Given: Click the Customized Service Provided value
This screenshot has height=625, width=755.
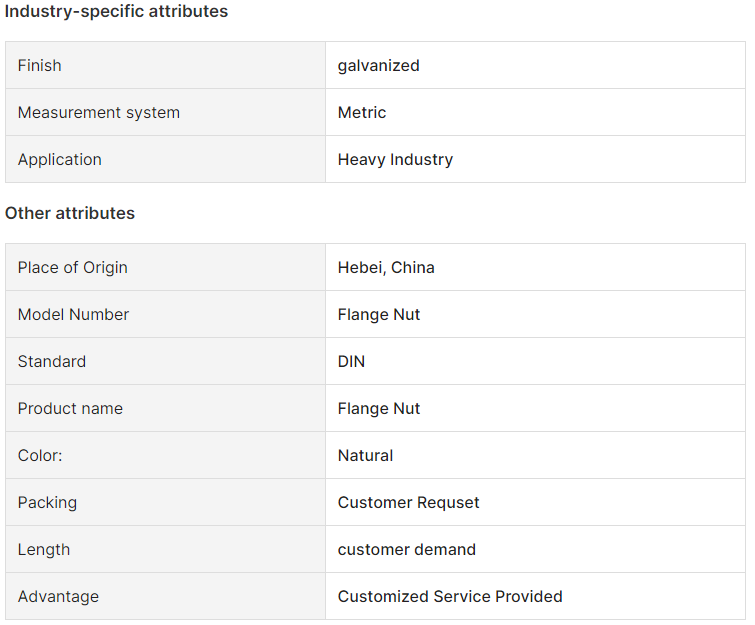Looking at the screenshot, I should (450, 596).
